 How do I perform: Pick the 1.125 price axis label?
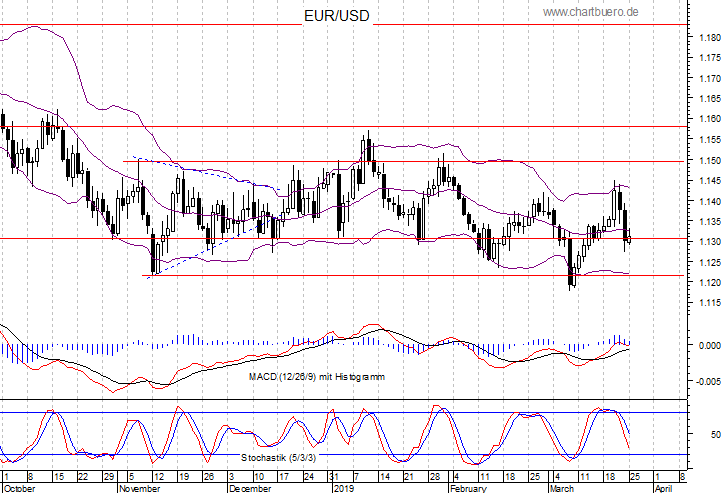coord(710,262)
